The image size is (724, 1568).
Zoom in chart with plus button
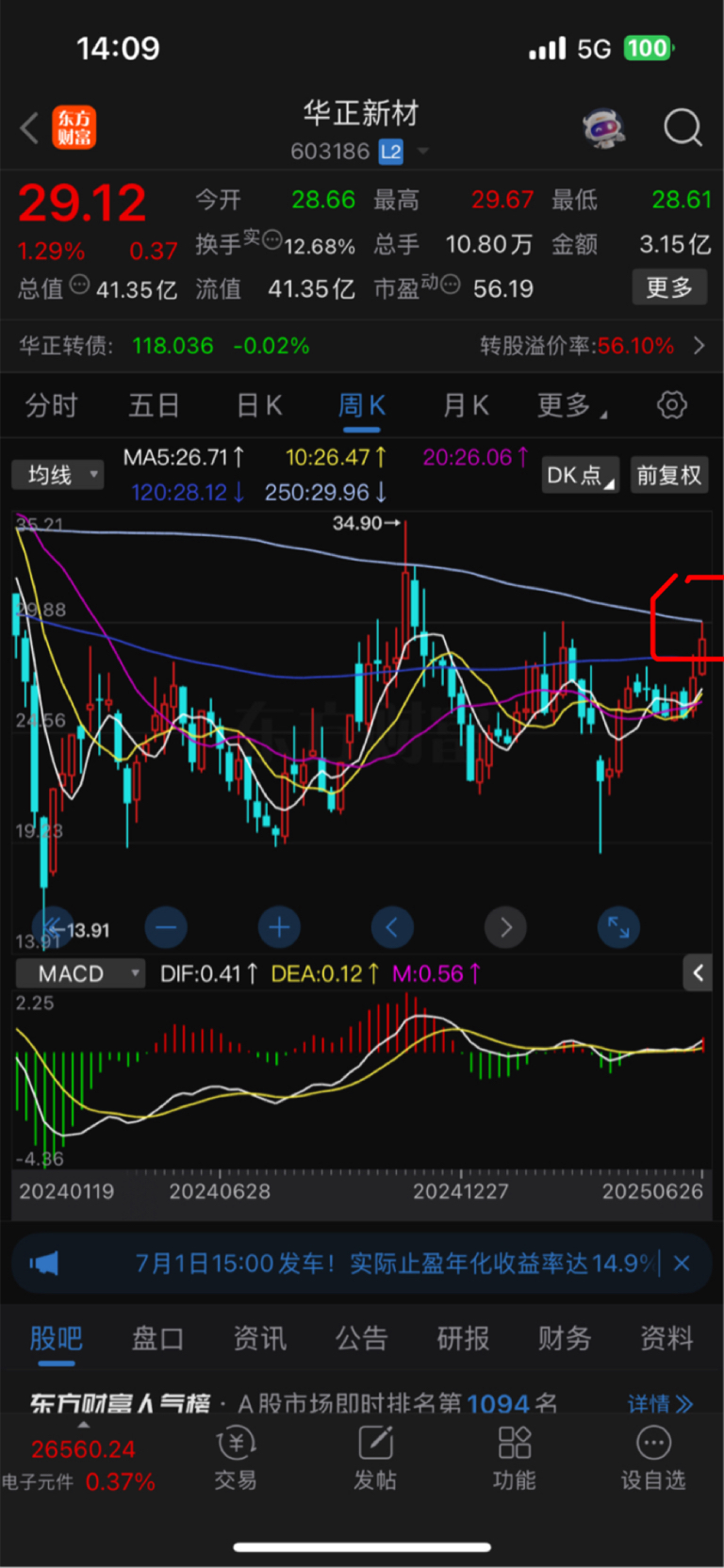pos(279,927)
